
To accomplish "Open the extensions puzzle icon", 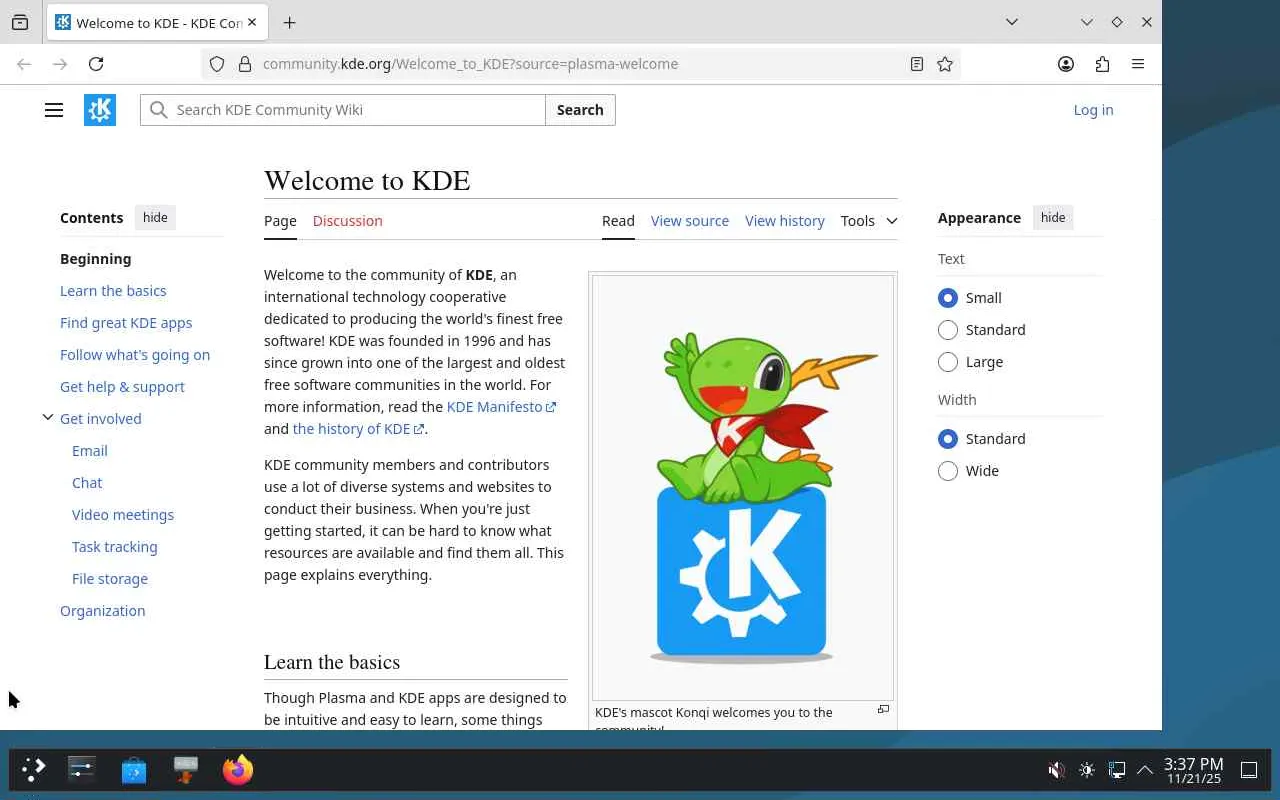I will pyautogui.click(x=1102, y=64).
